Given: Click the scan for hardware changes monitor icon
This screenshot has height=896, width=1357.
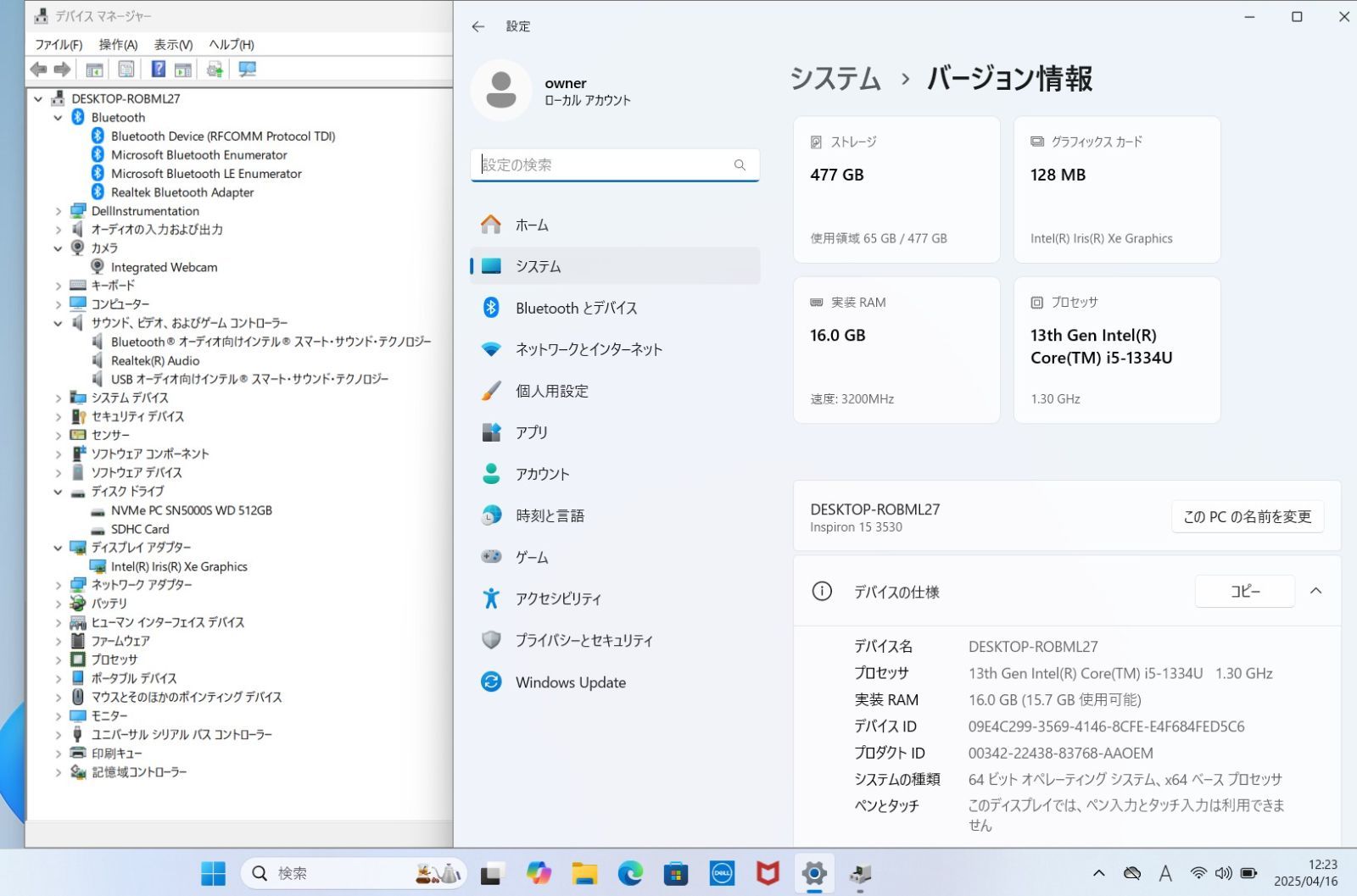Looking at the screenshot, I should pyautogui.click(x=248, y=70).
